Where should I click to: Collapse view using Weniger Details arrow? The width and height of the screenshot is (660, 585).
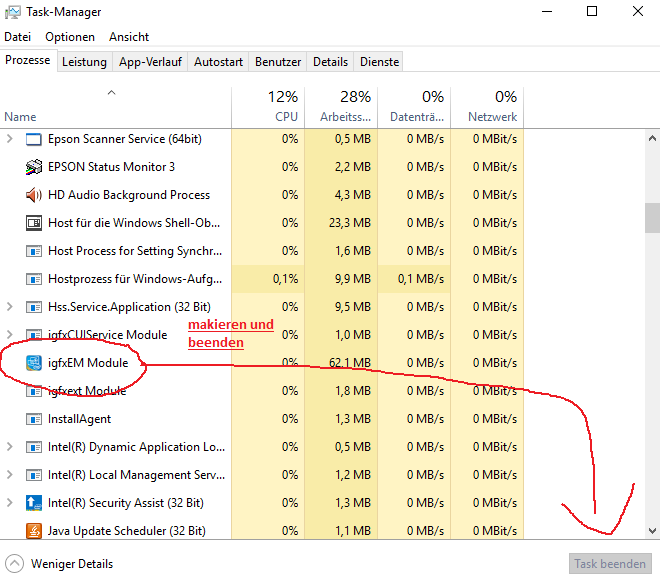15,564
